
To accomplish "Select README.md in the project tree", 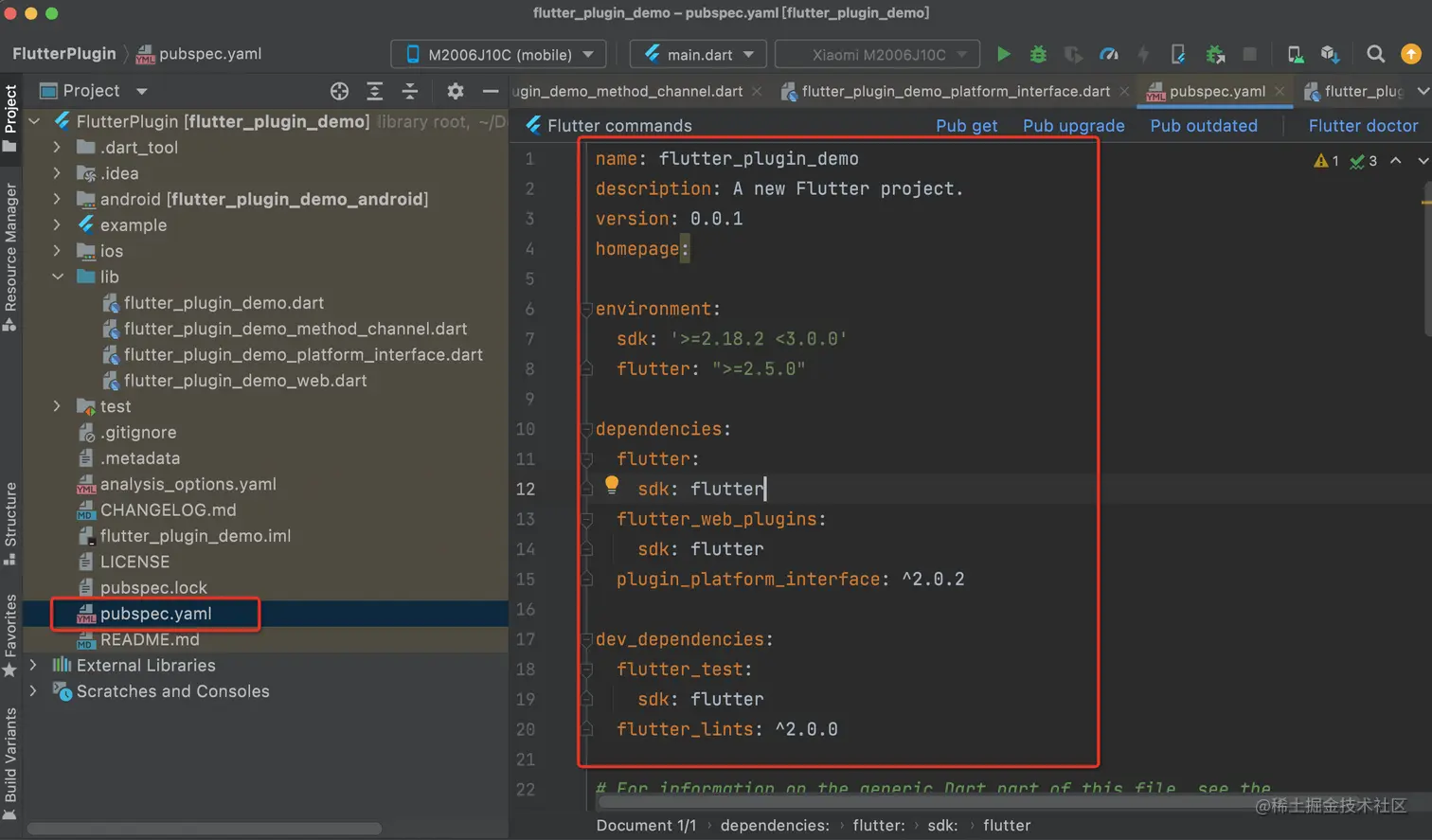I will (x=150, y=639).
